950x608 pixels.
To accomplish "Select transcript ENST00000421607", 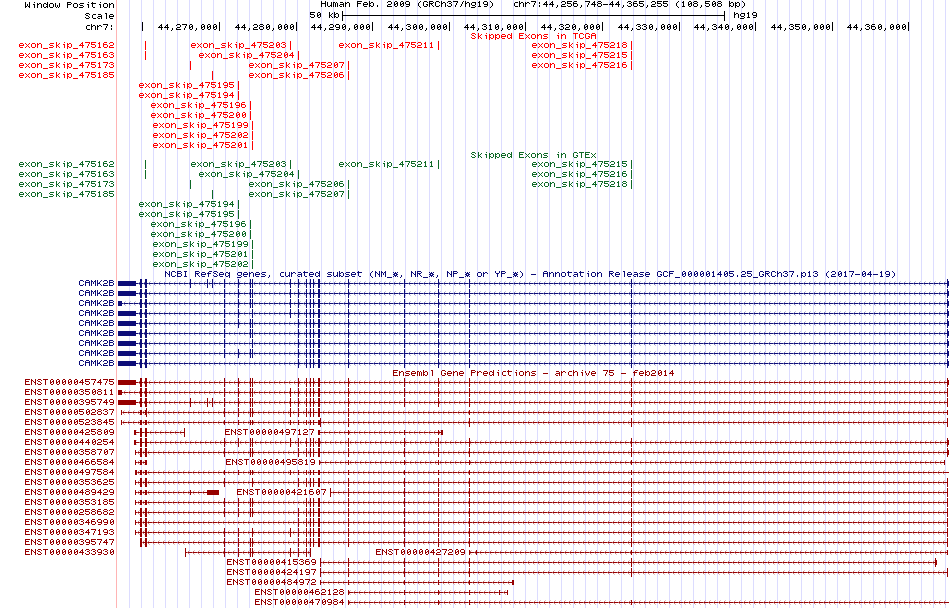I will click(x=281, y=492).
